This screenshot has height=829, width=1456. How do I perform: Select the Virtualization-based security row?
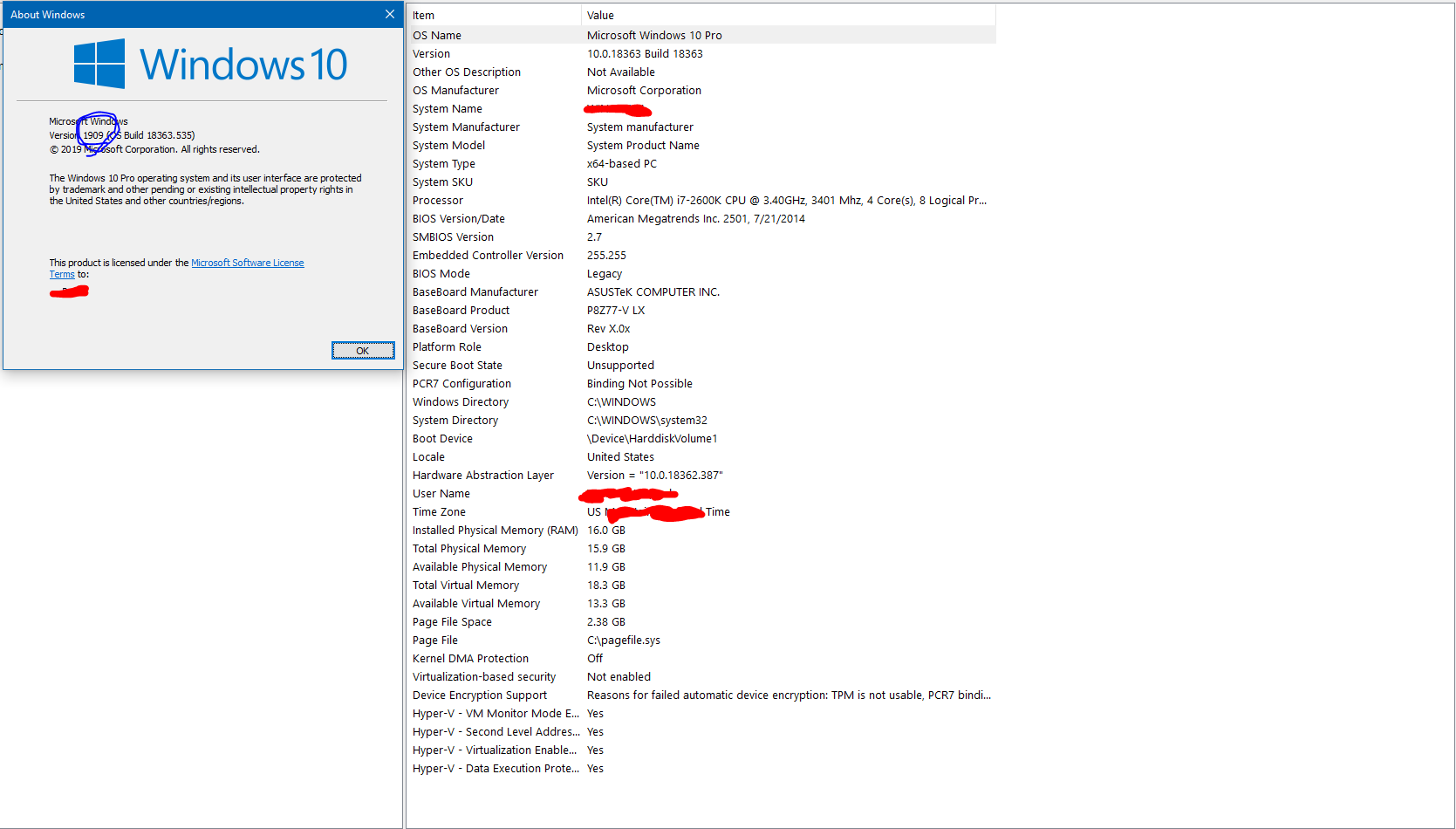tap(701, 676)
